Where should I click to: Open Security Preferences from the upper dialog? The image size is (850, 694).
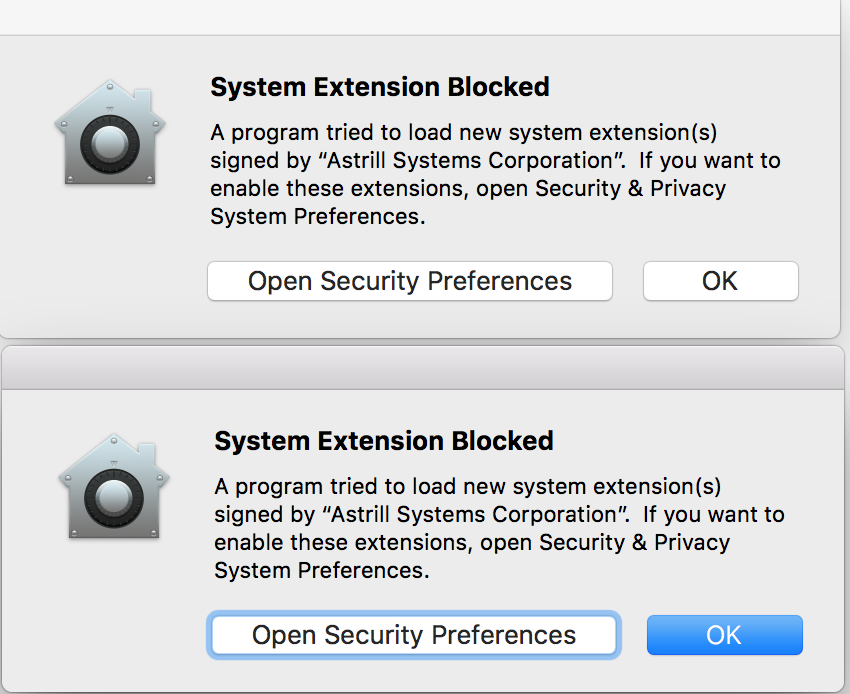(409, 281)
